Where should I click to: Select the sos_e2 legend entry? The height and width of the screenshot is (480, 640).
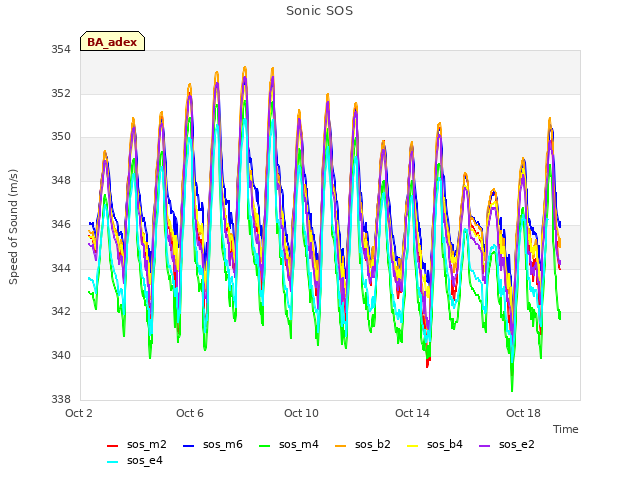click(x=507, y=444)
